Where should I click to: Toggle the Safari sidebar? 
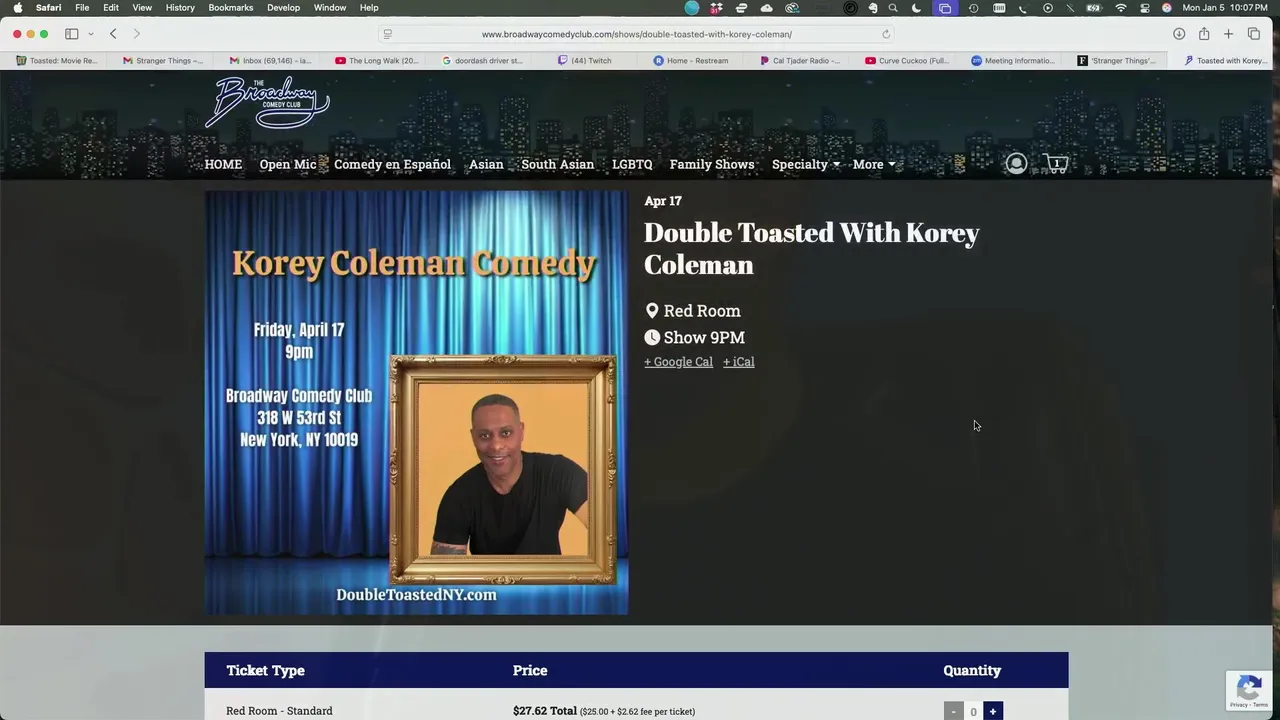coord(72,34)
